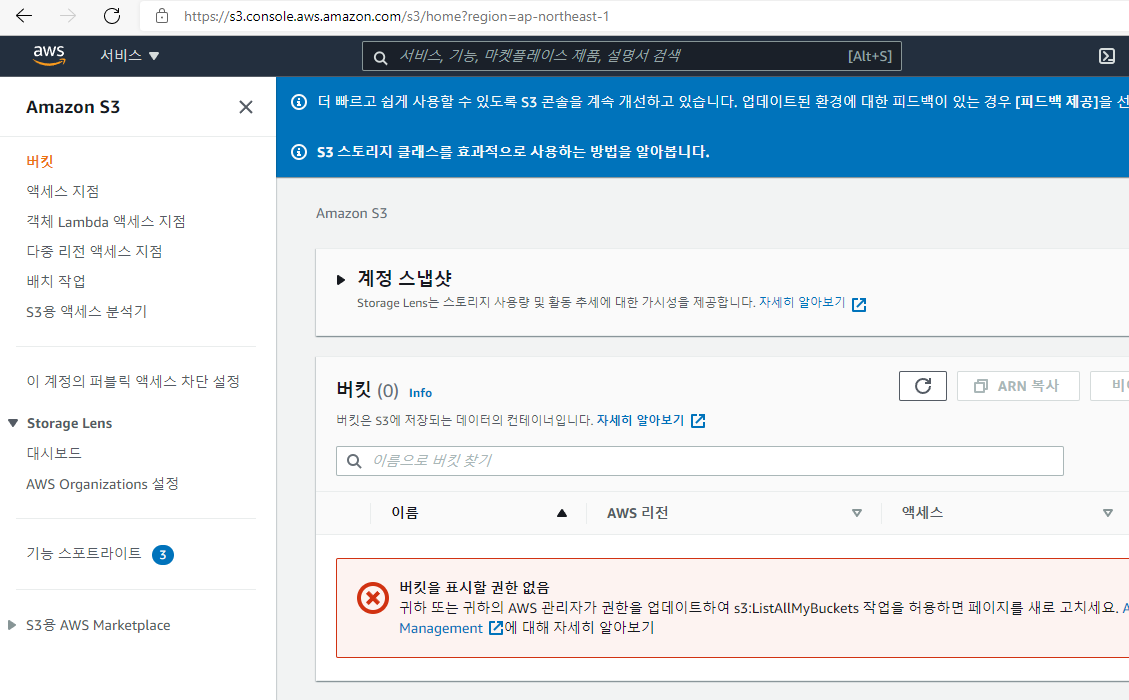The height and width of the screenshot is (700, 1129).
Task: Open the CloudShell terminal icon
Action: (1107, 56)
